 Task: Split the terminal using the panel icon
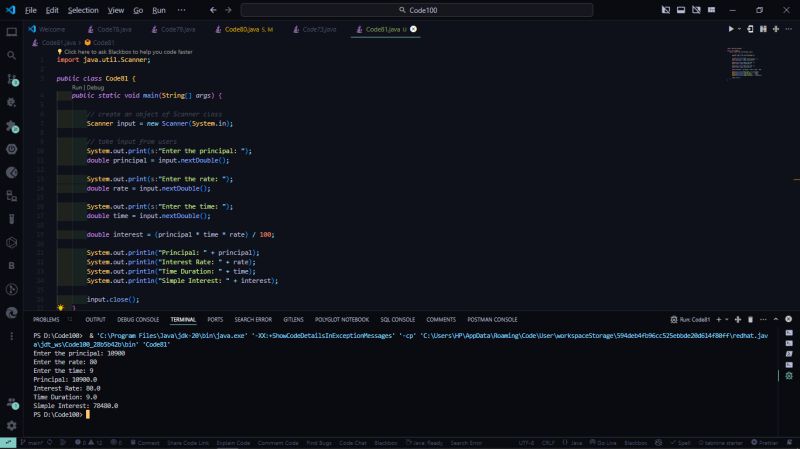click(738, 319)
